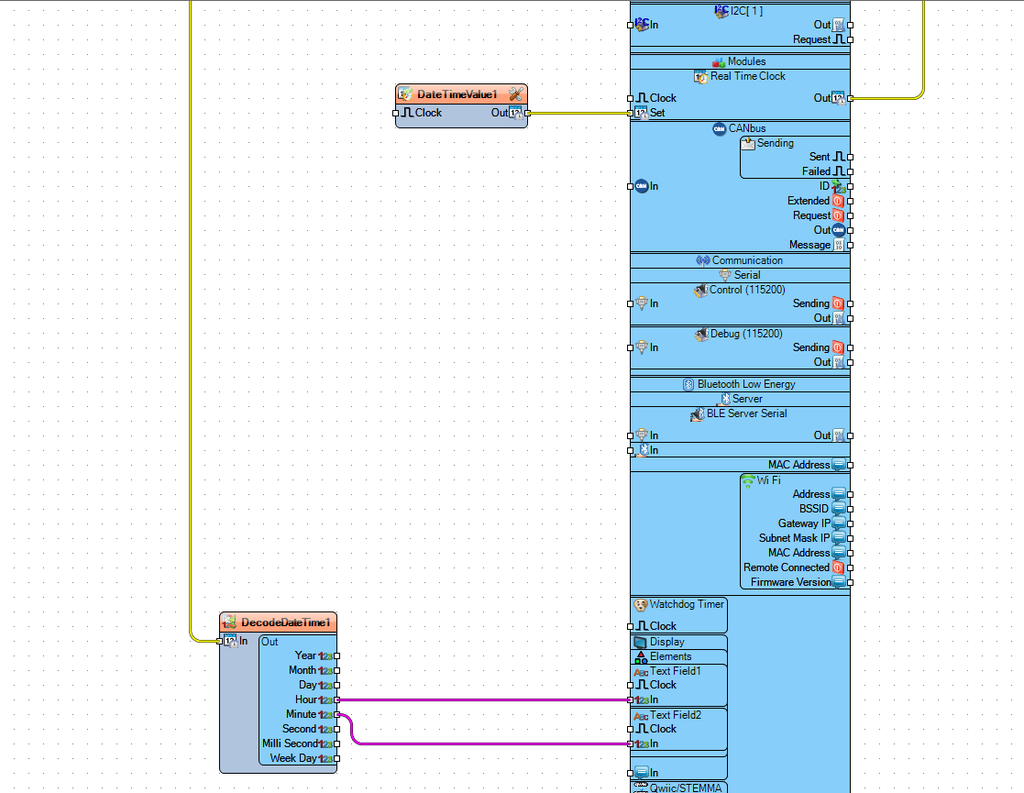Viewport: 1024px width, 793px height.
Task: Click the Week Day output pin
Action: click(337, 759)
